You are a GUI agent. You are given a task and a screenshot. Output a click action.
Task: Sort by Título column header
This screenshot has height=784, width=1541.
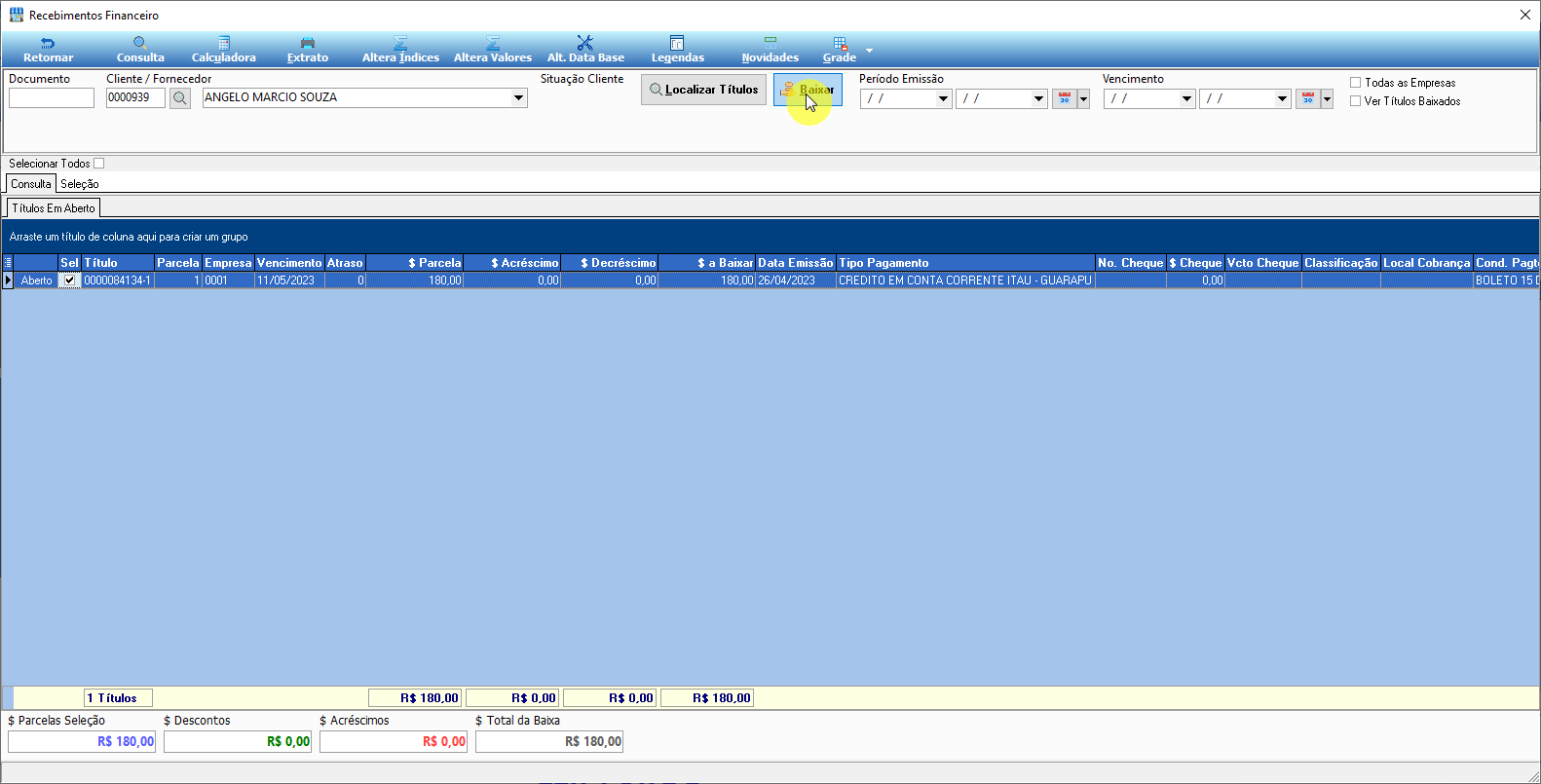(118, 263)
